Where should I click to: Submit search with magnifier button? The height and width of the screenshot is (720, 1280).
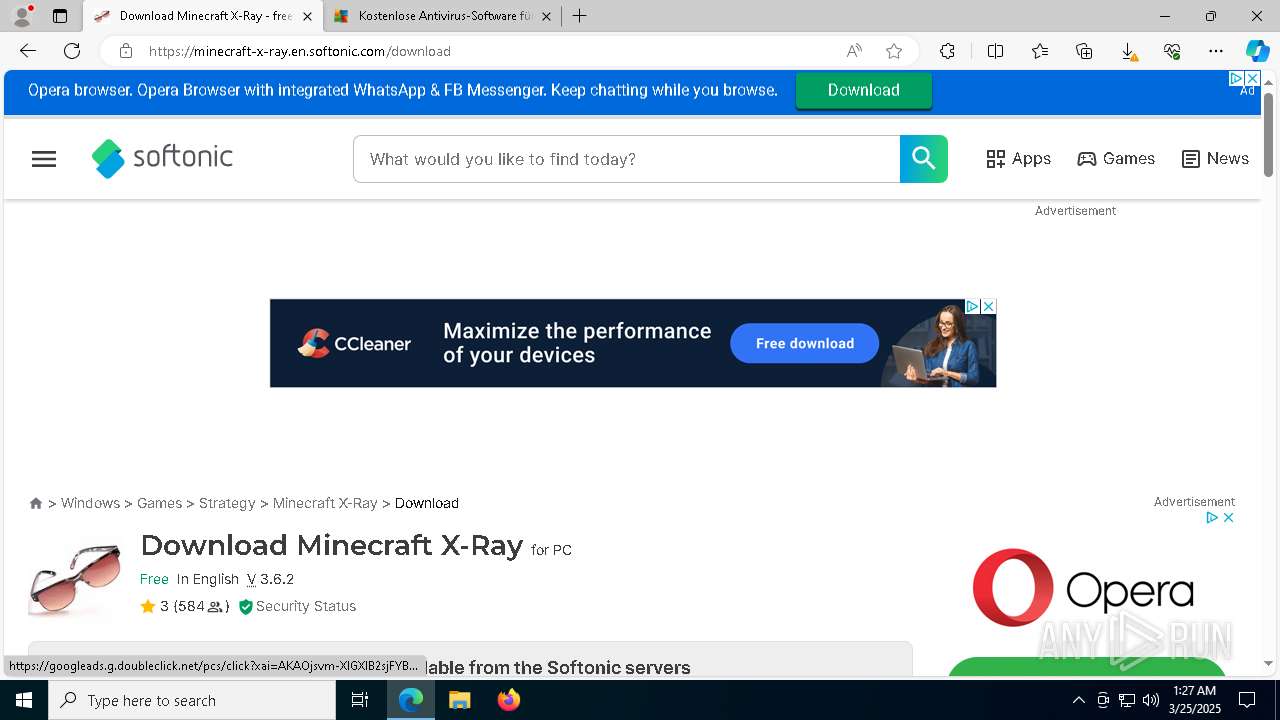tap(923, 159)
